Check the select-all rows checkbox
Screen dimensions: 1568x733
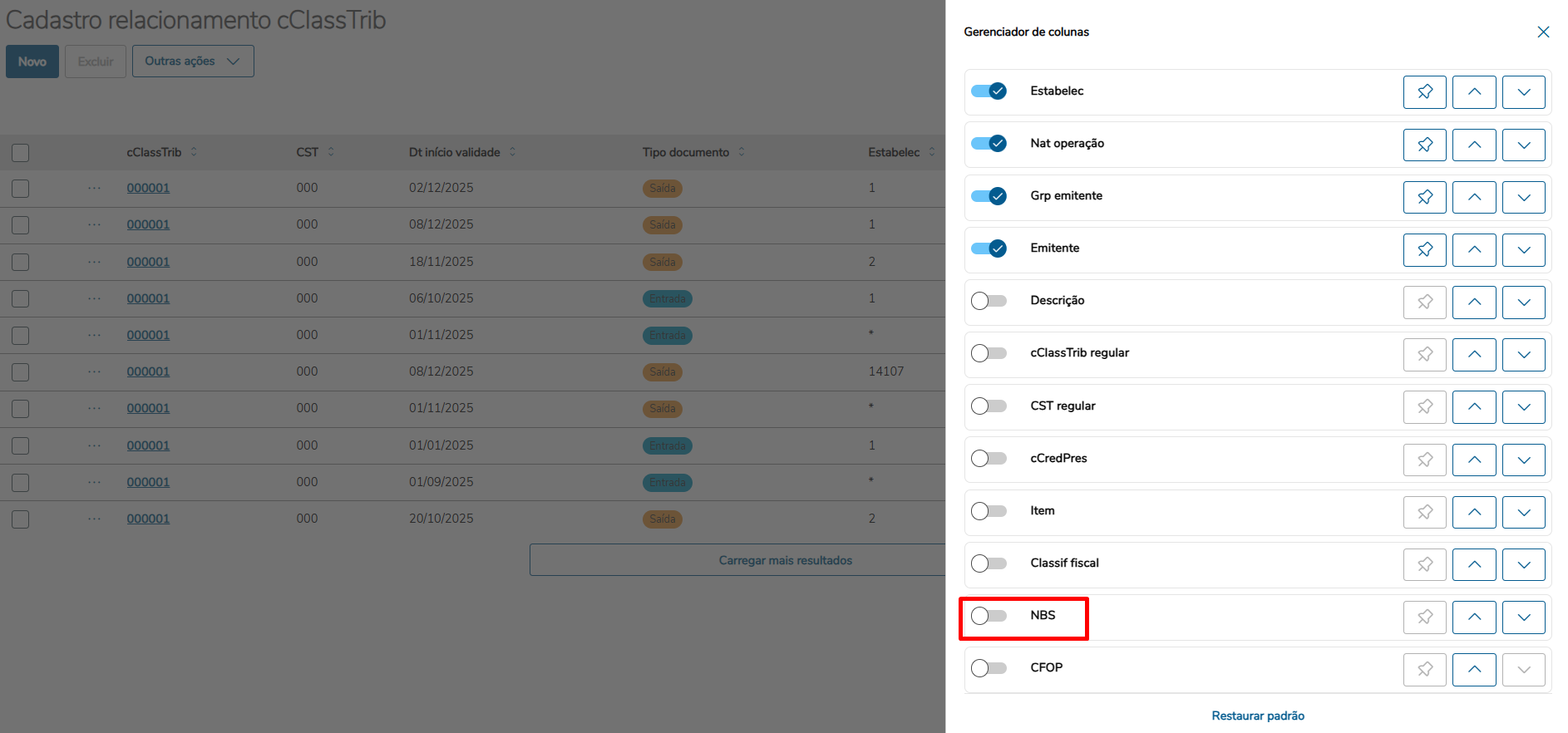click(x=21, y=153)
